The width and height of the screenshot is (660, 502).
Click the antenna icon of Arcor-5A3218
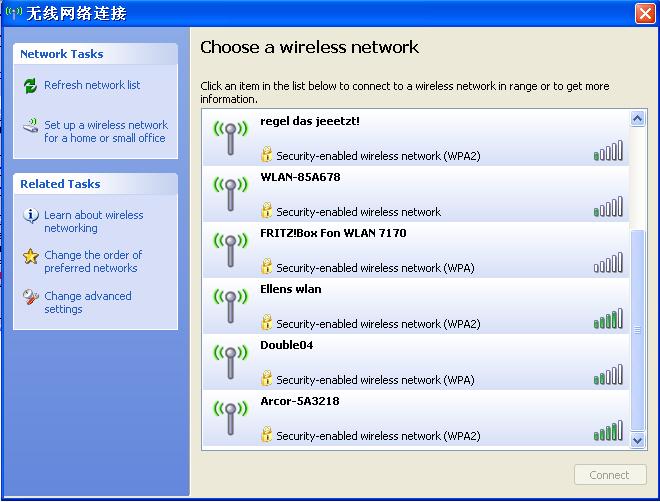(230, 418)
